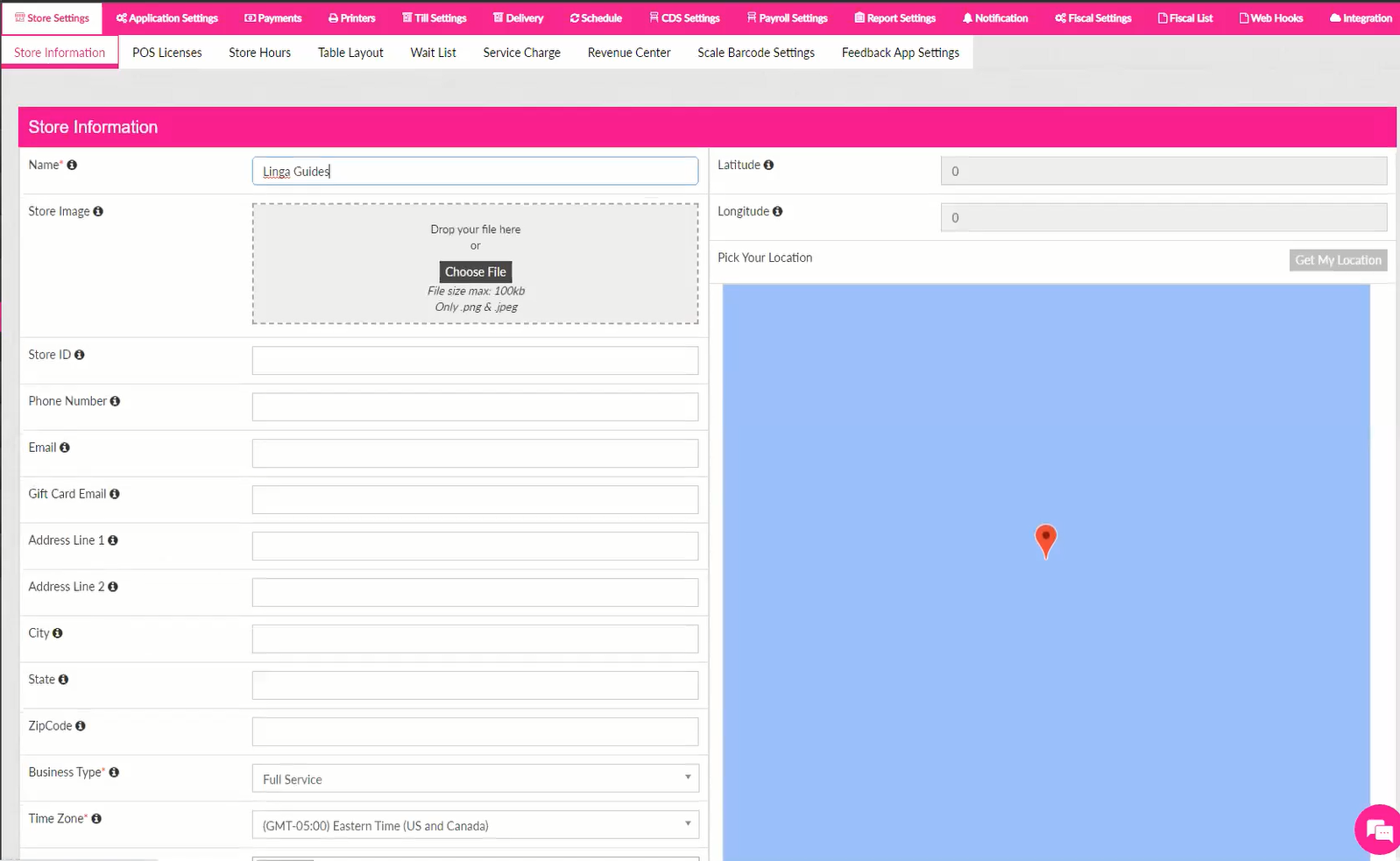Open the Store Settings top menu

pyautogui.click(x=52, y=18)
